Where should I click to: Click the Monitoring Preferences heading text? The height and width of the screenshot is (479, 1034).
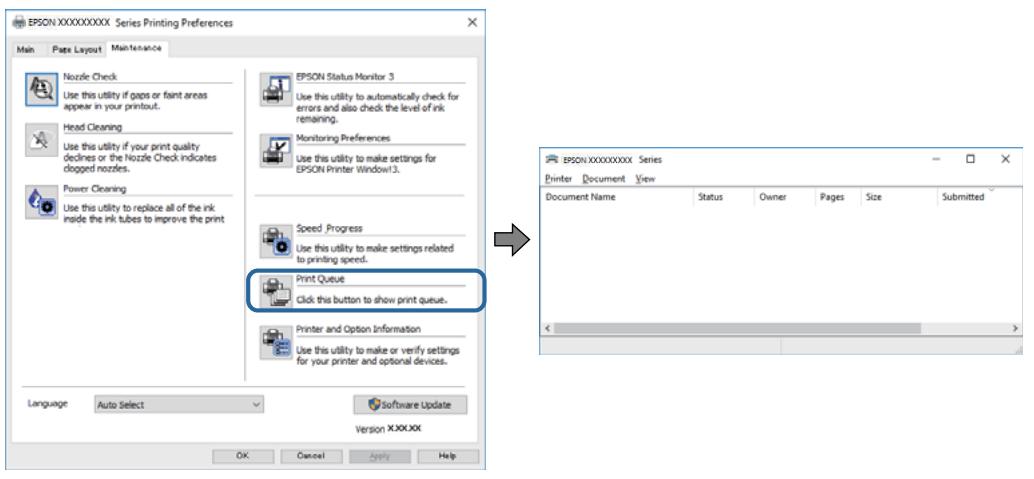click(x=343, y=138)
